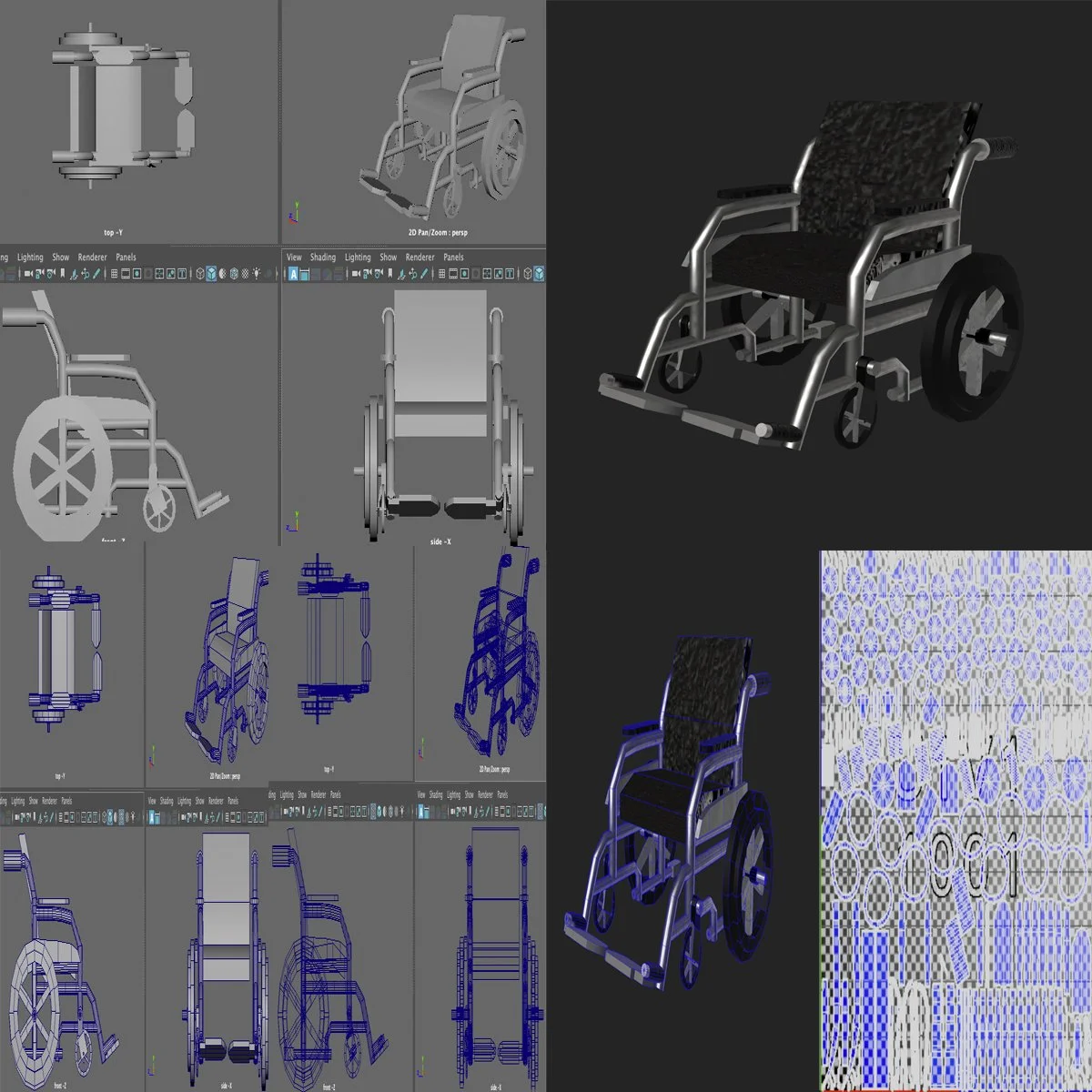The height and width of the screenshot is (1092, 1092).
Task: Toggle Resolution Gate in the shaded side-profile wheelchair panel
Action: click(136, 274)
